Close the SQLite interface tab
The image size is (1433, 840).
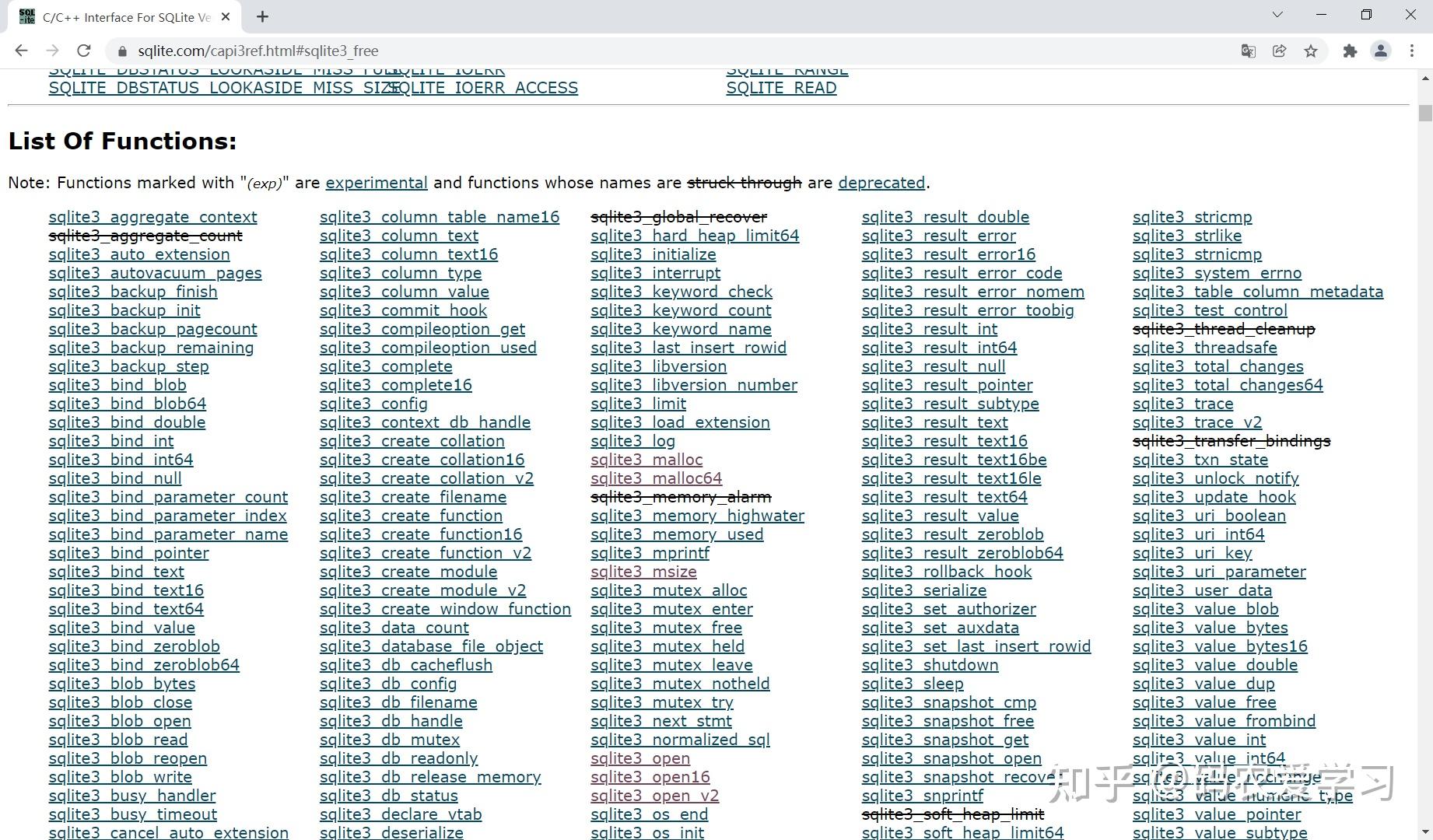coord(226,17)
